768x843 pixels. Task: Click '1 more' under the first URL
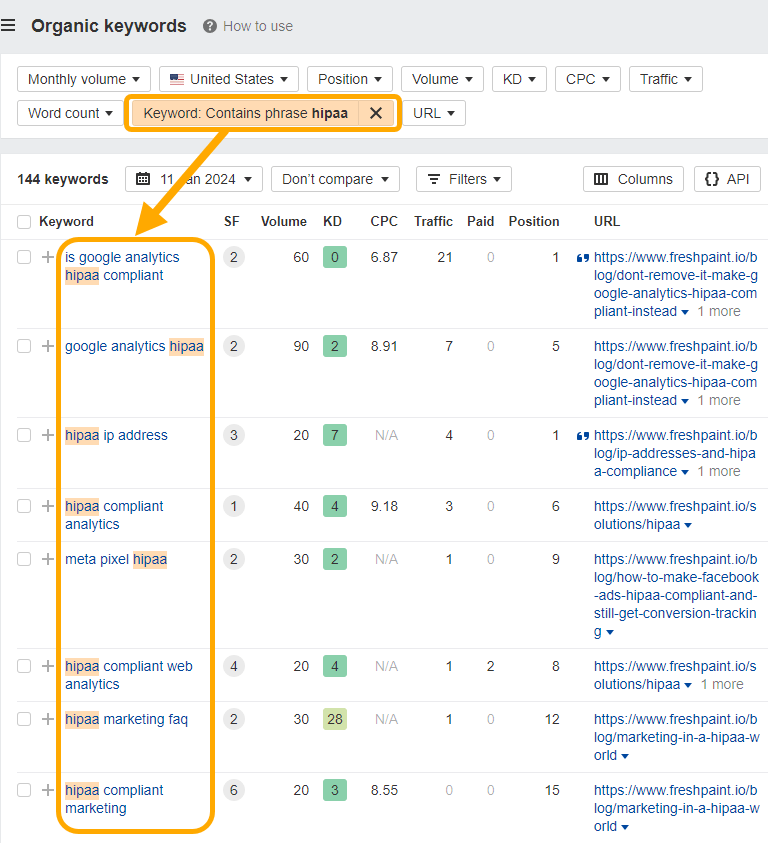pyautogui.click(x=718, y=311)
